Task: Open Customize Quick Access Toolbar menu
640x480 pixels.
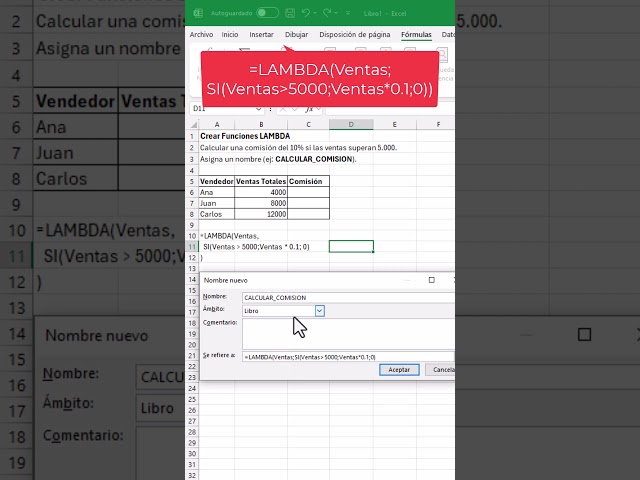Action: coord(348,13)
